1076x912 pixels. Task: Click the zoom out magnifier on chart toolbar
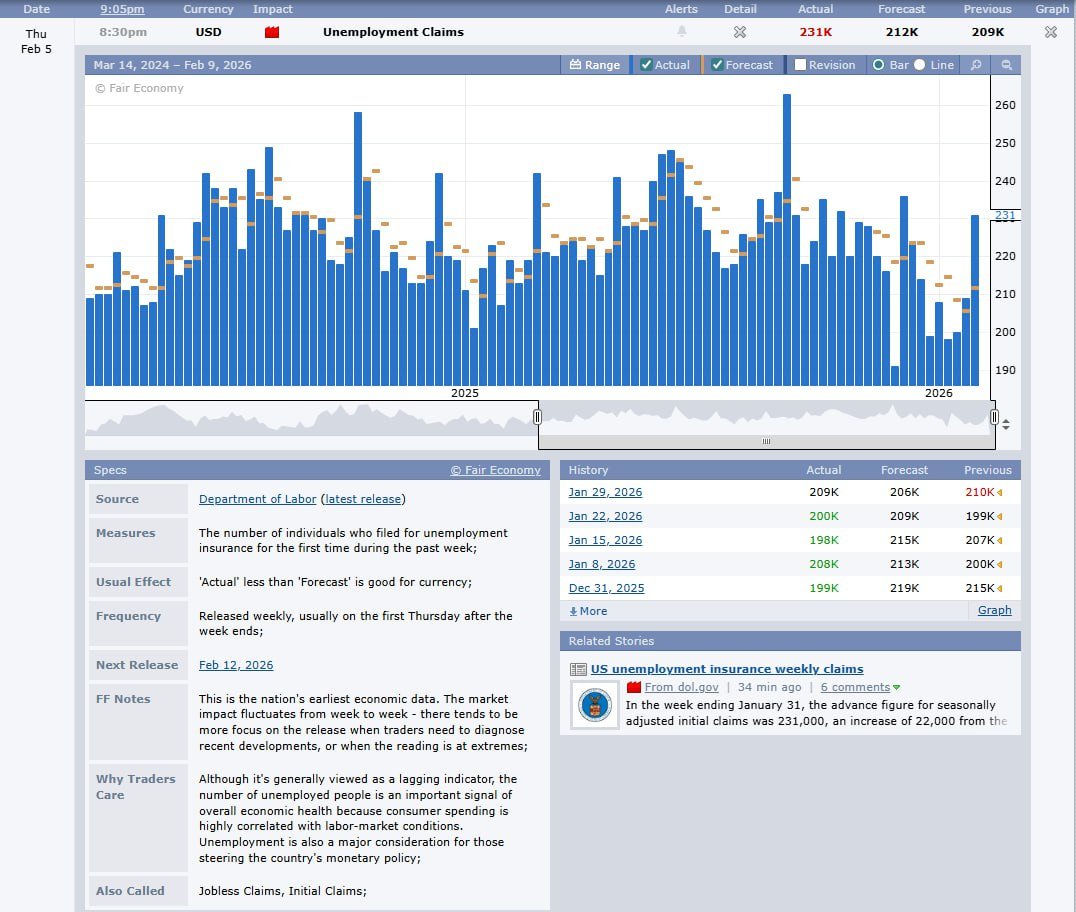click(1006, 65)
